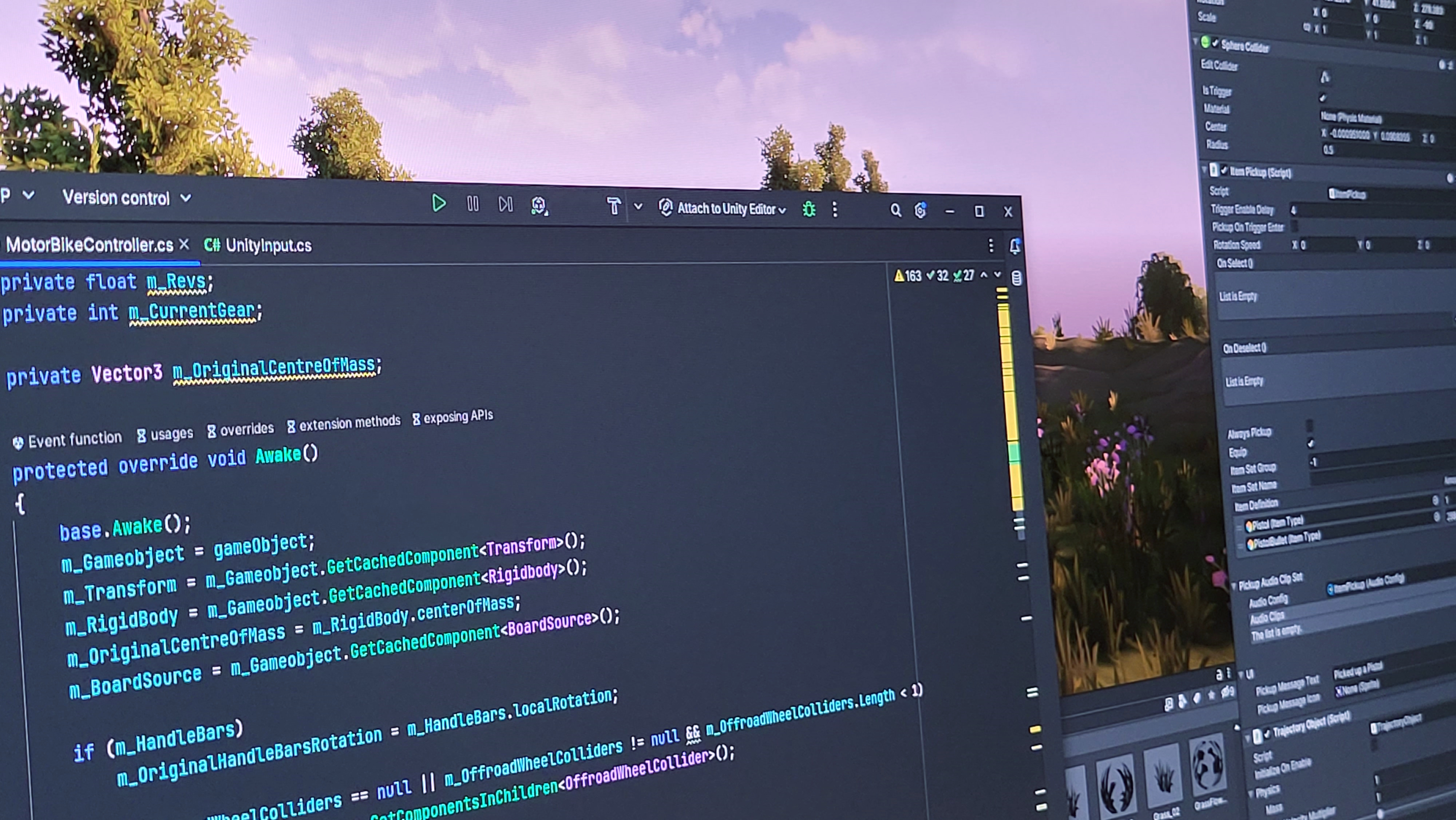This screenshot has height=820, width=1456.
Task: Open Search Everywhere magnifier icon
Action: coord(895,210)
